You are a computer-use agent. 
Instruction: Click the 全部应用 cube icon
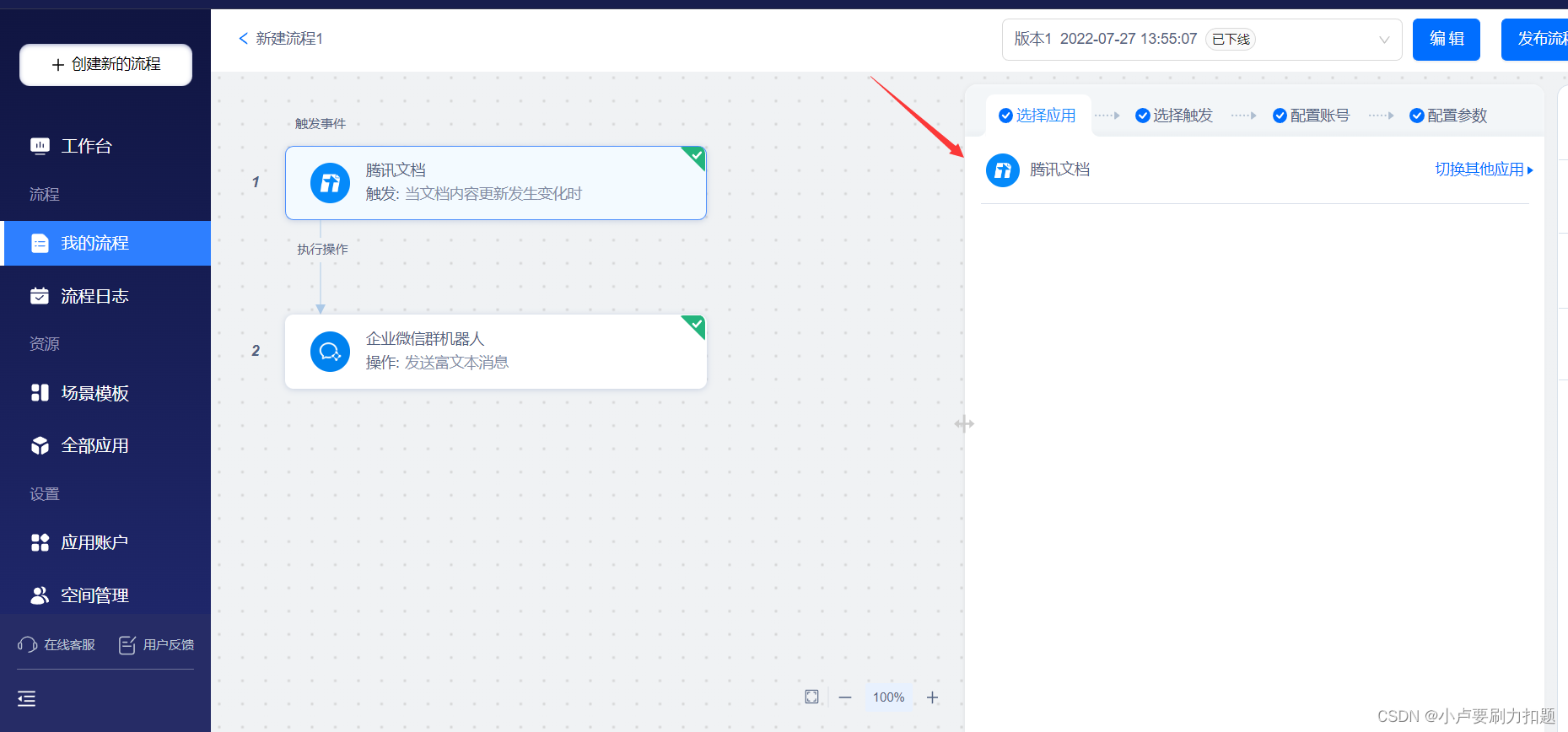coord(40,445)
